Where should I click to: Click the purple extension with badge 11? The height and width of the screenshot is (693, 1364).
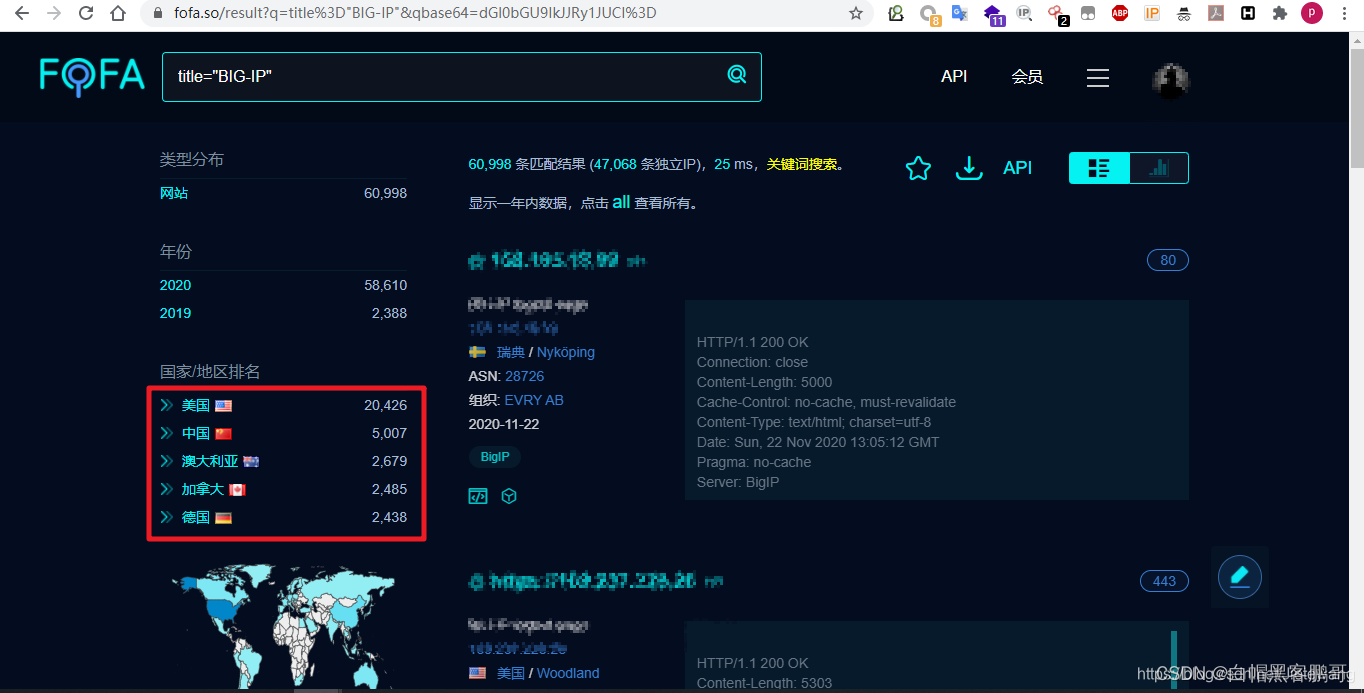pyautogui.click(x=993, y=14)
